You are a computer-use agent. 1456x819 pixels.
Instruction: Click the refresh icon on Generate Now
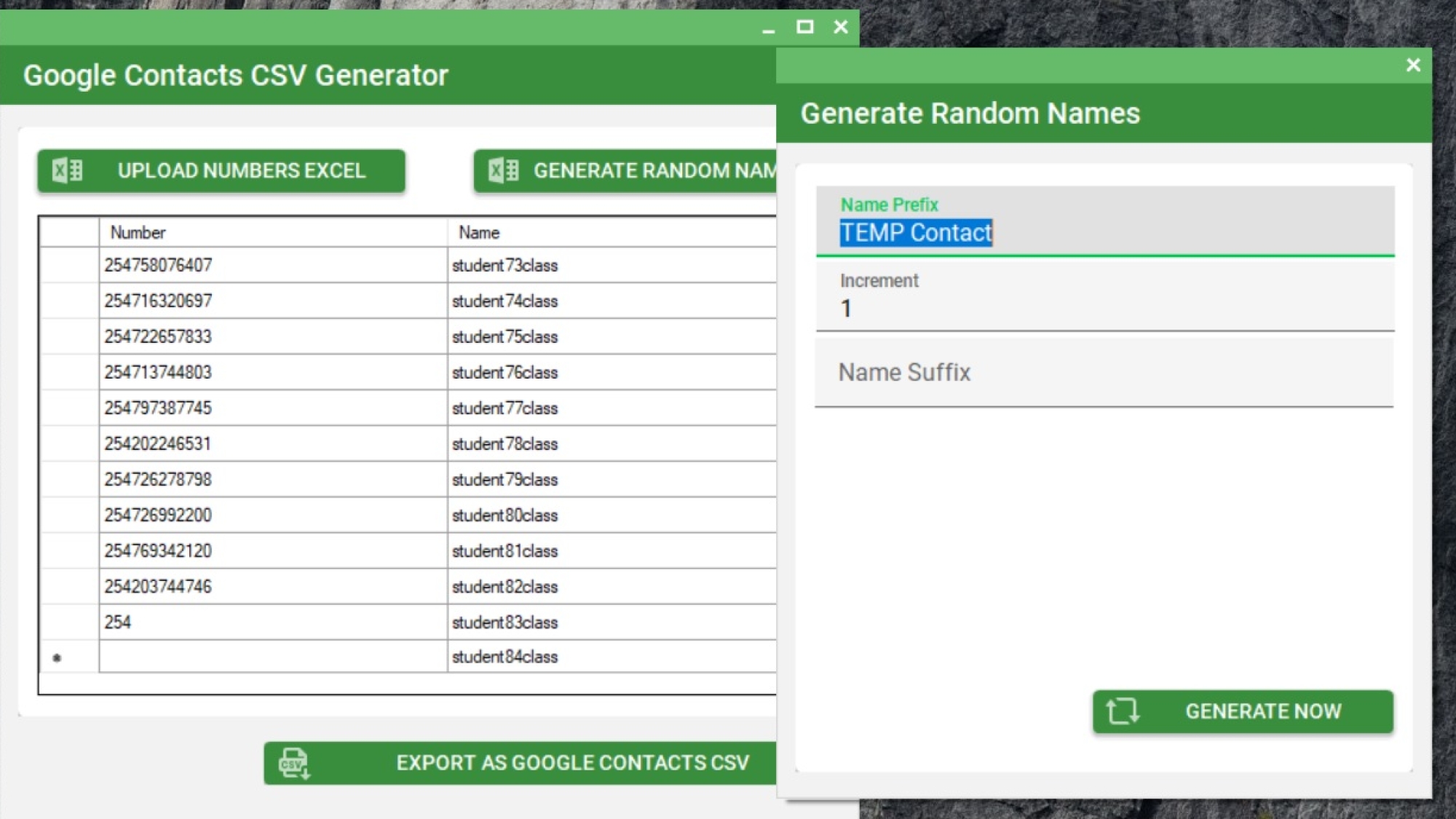tap(1122, 711)
